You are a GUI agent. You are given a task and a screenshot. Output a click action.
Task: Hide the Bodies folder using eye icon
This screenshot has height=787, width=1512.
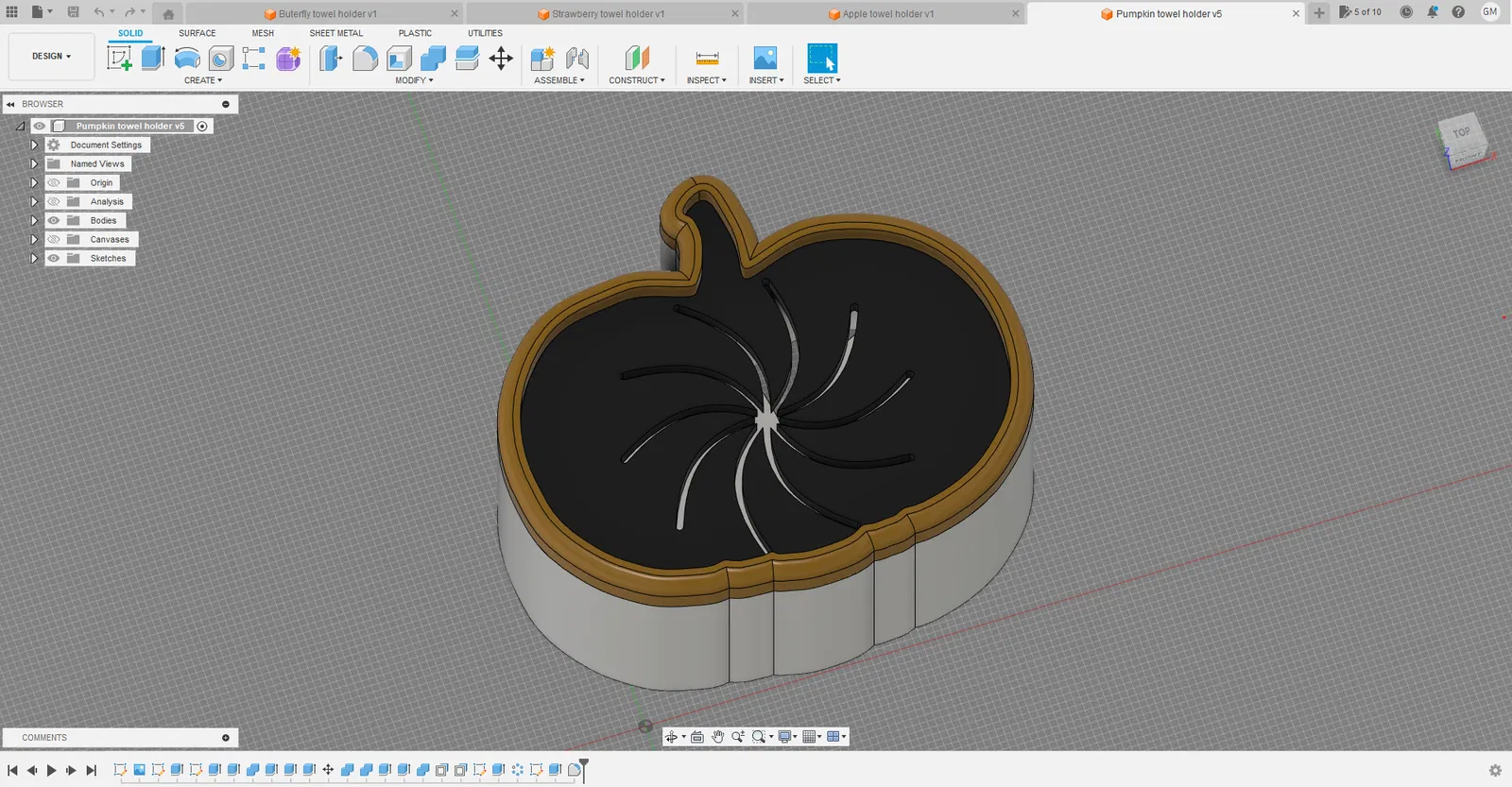pyautogui.click(x=54, y=220)
